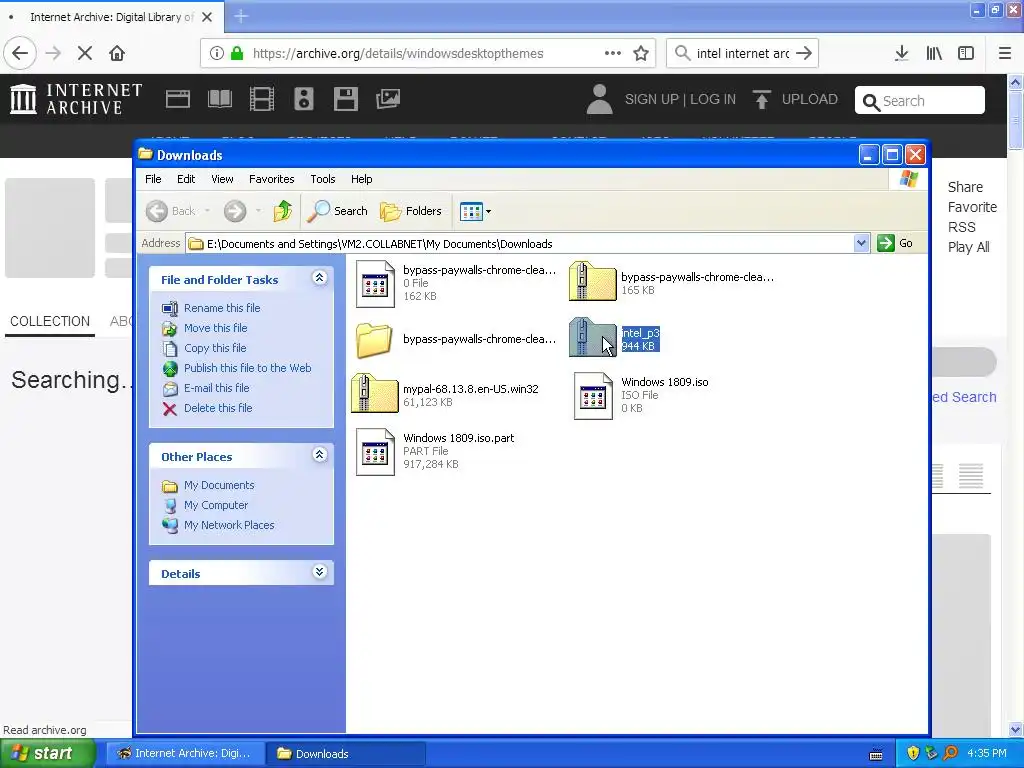
Task: Open the Back history dropdown arrow
Action: [207, 211]
